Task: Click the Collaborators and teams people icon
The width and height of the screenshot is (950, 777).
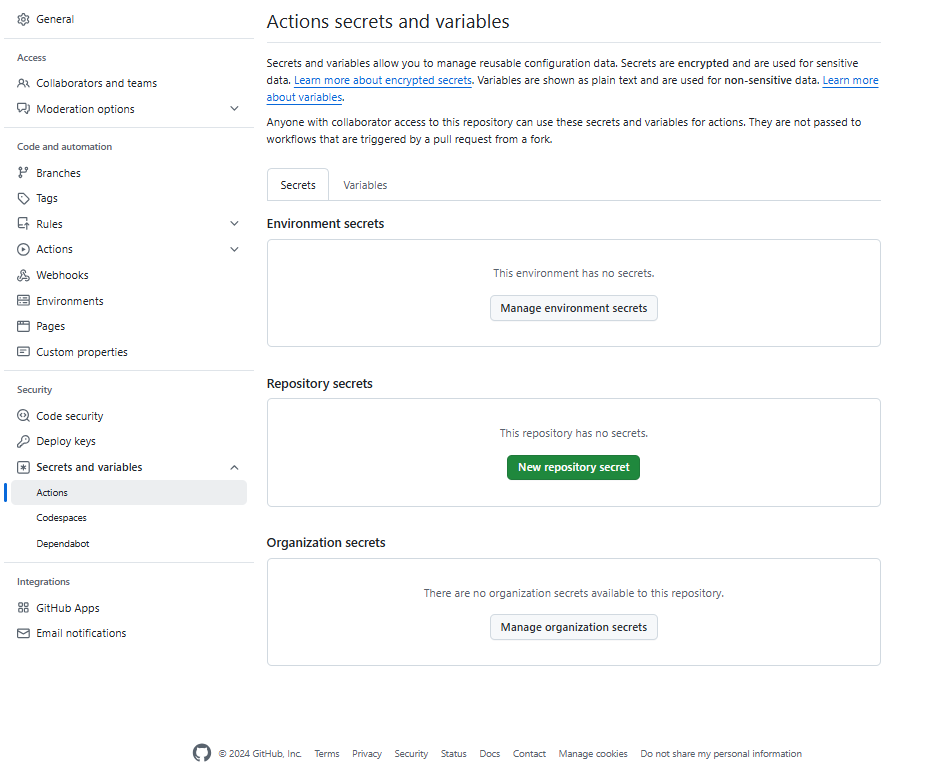Action: coord(23,83)
